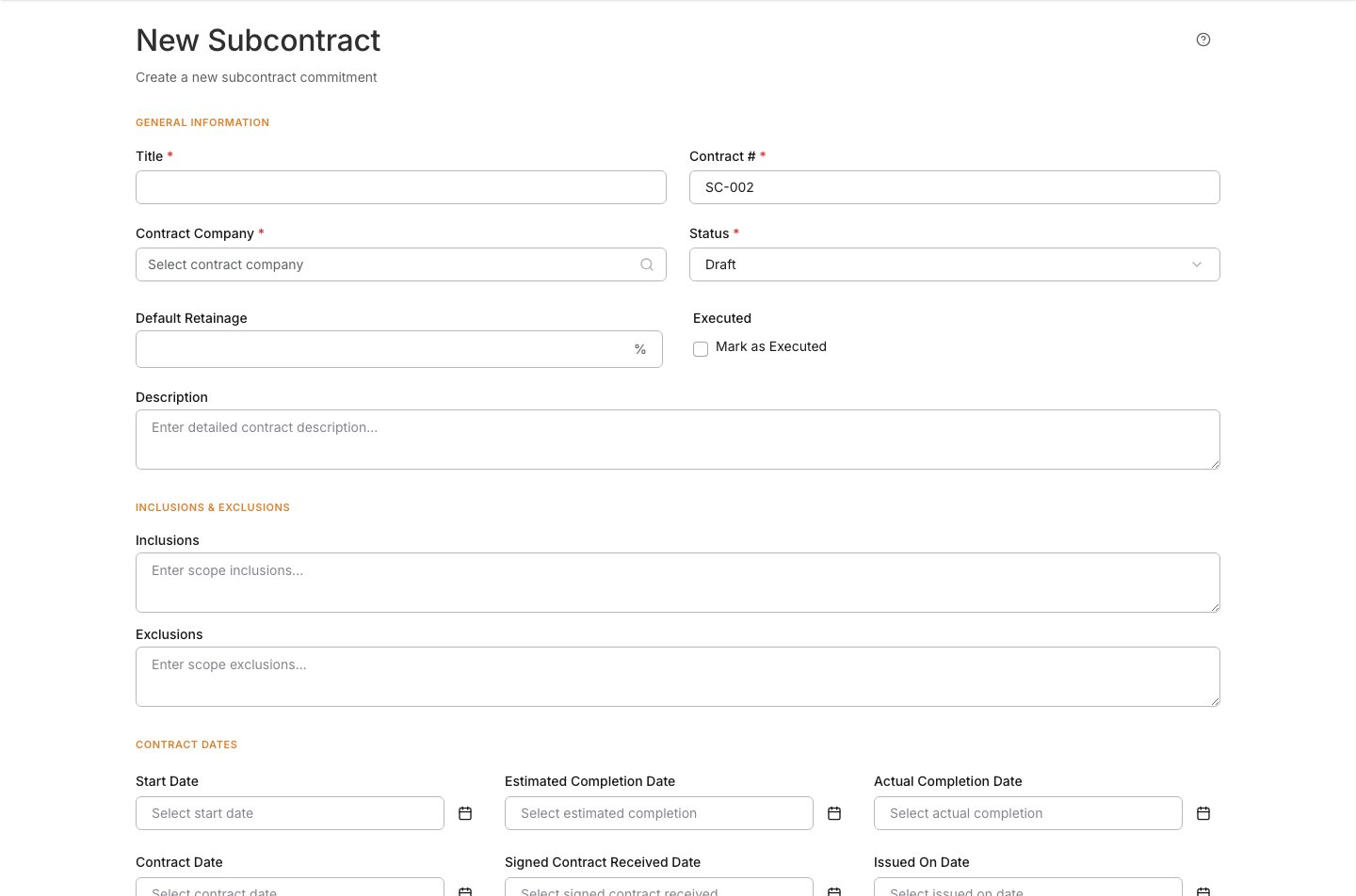Open the Select contract company combo box
The width and height of the screenshot is (1356, 896).
tap(401, 264)
